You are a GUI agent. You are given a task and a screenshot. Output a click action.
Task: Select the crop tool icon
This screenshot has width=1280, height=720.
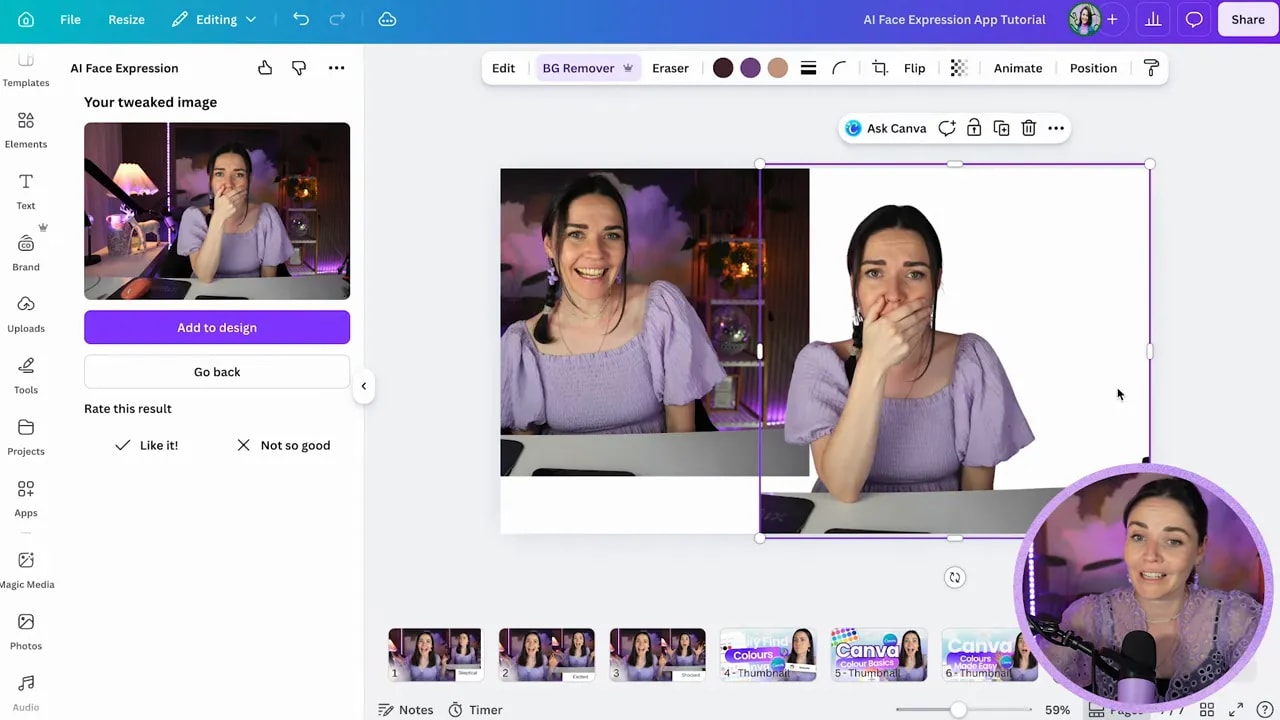[x=880, y=68]
